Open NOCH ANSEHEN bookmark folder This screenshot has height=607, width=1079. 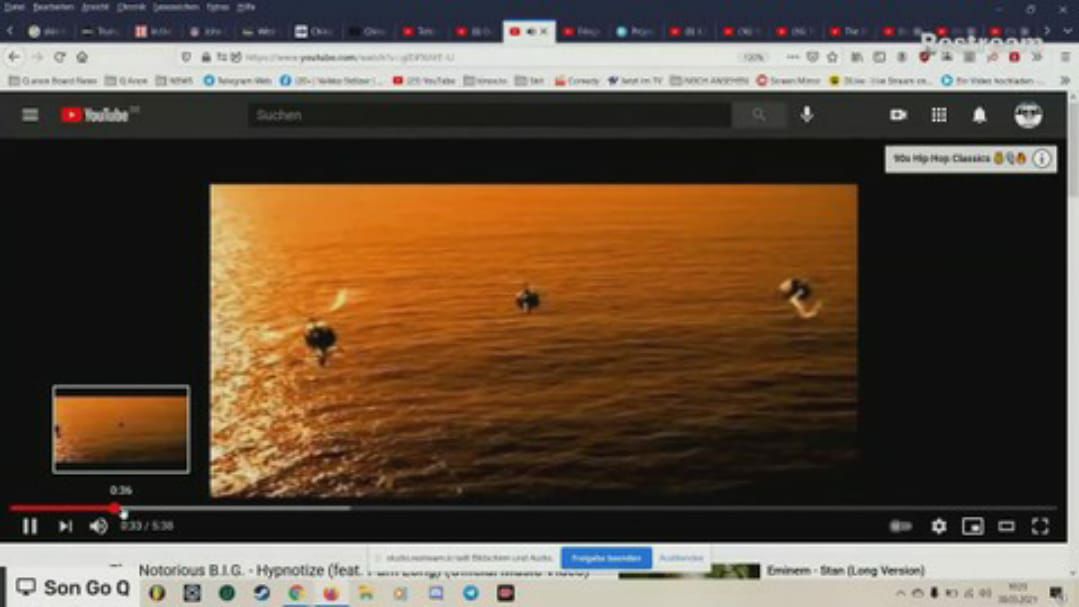coord(709,81)
